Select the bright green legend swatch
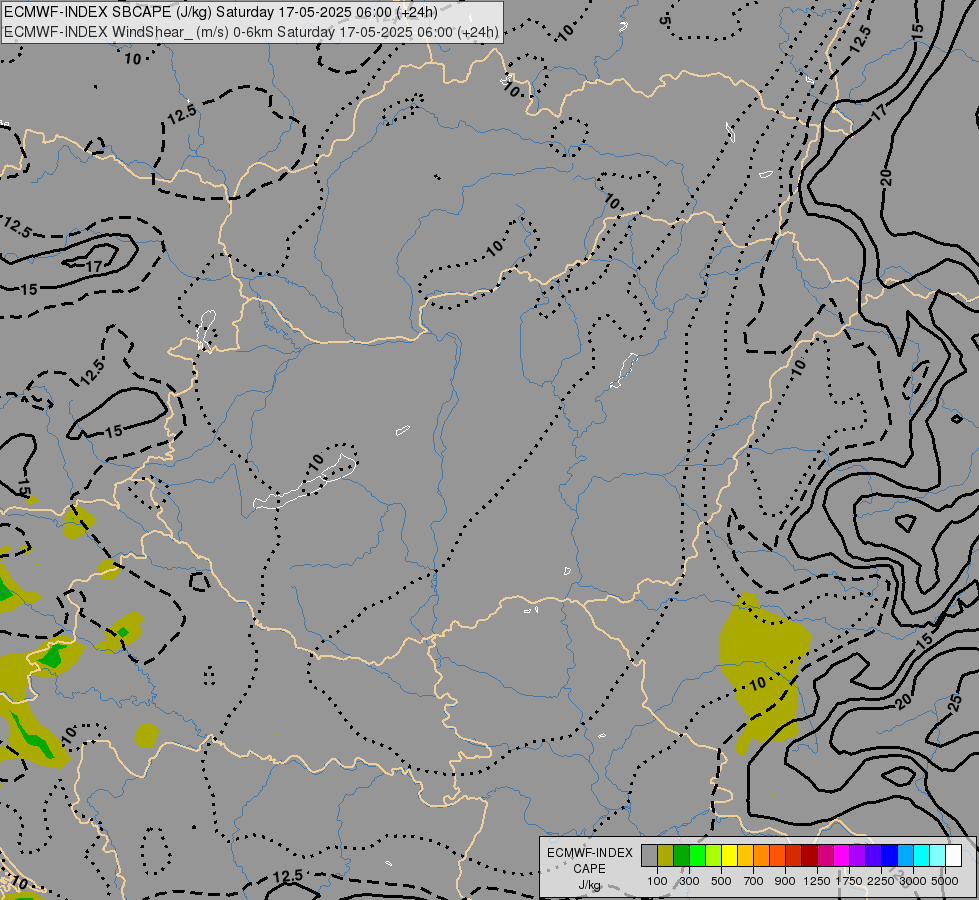Image resolution: width=979 pixels, height=900 pixels. coord(697,856)
